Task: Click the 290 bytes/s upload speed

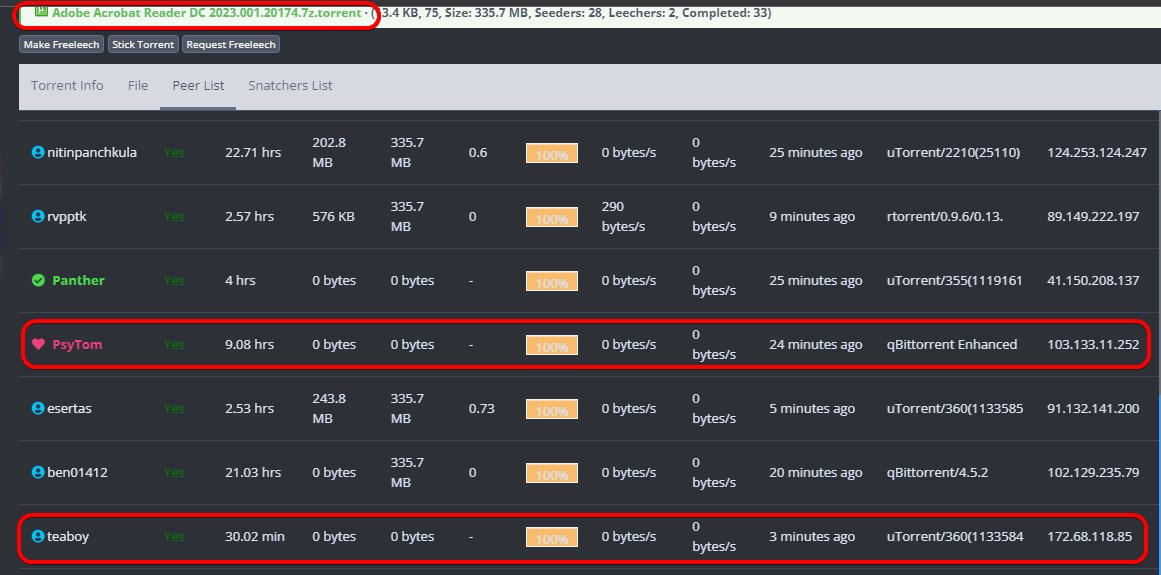Action: point(623,216)
